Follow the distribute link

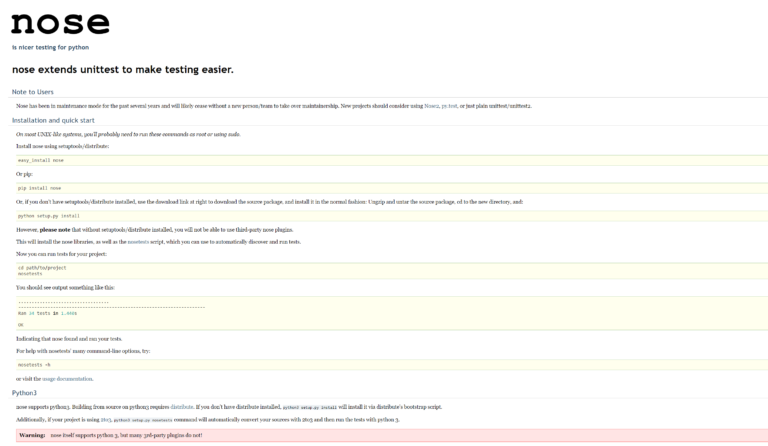click(x=182, y=407)
